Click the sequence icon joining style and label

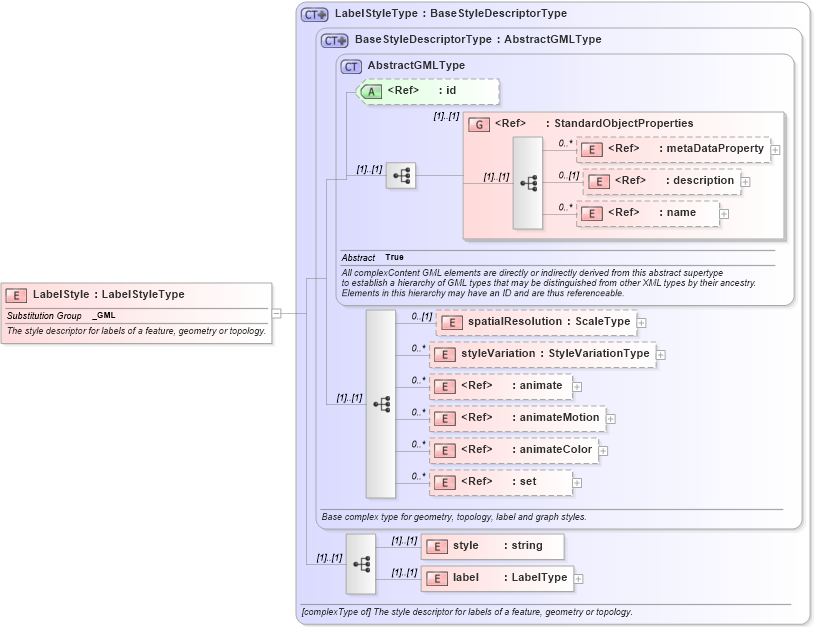point(360,562)
